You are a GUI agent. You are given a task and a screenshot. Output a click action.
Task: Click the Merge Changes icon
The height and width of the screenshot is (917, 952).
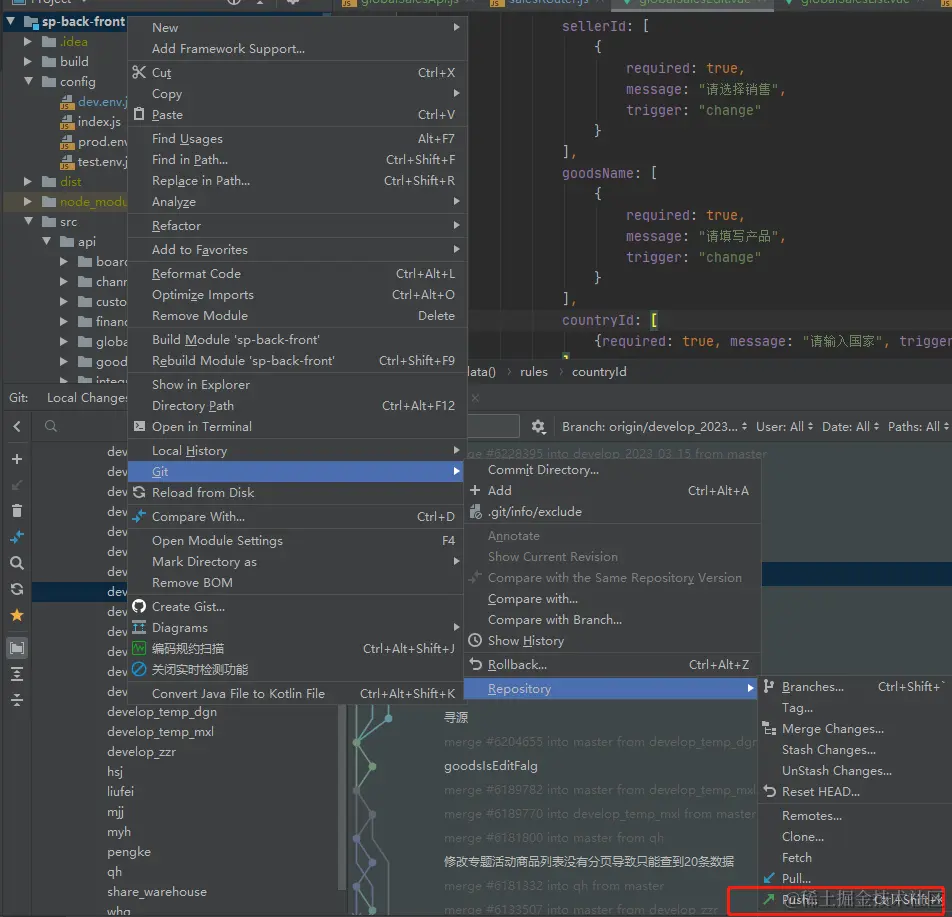[769, 729]
